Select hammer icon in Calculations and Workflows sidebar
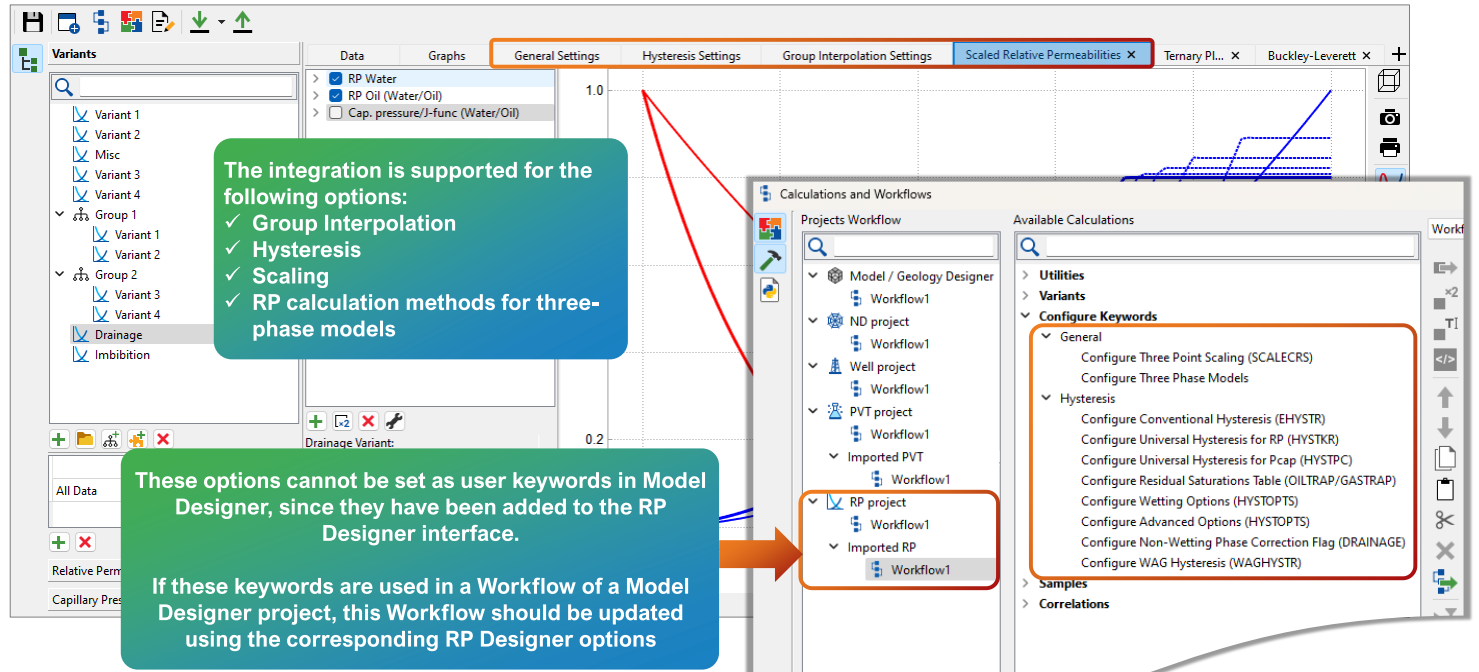This screenshot has height=672, width=1479. 769,259
